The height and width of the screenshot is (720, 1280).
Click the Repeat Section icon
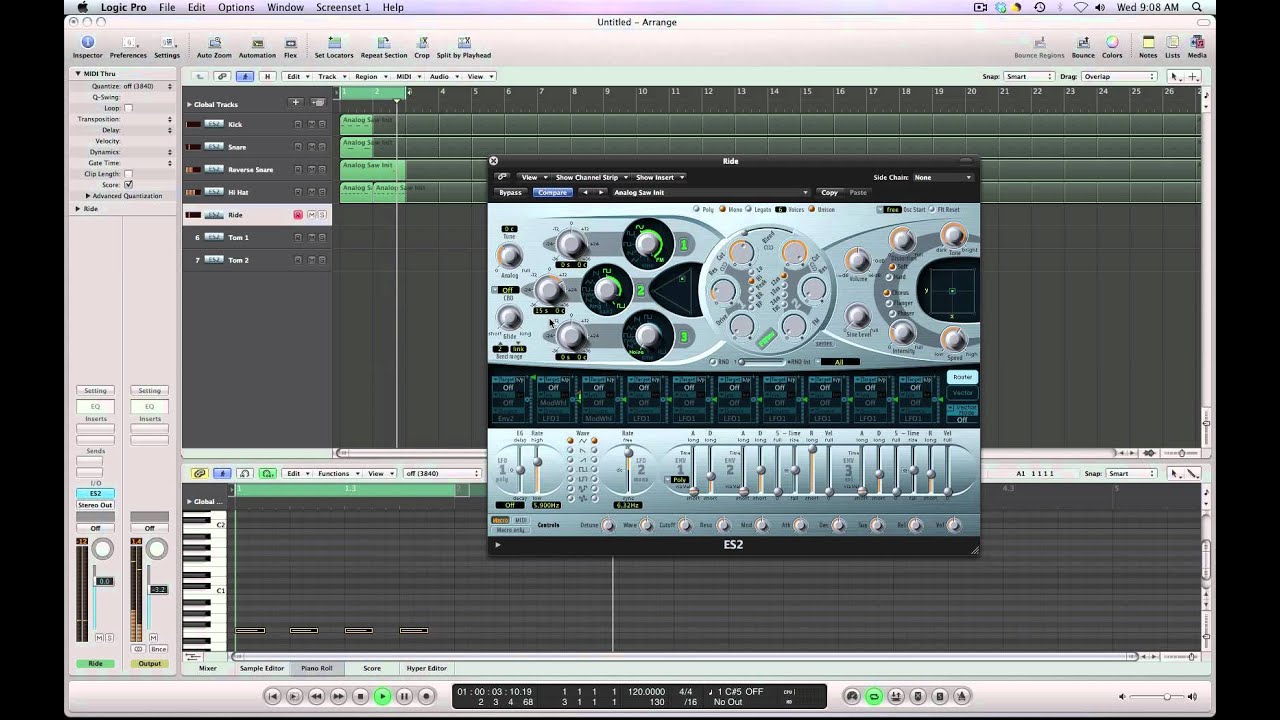[x=383, y=42]
